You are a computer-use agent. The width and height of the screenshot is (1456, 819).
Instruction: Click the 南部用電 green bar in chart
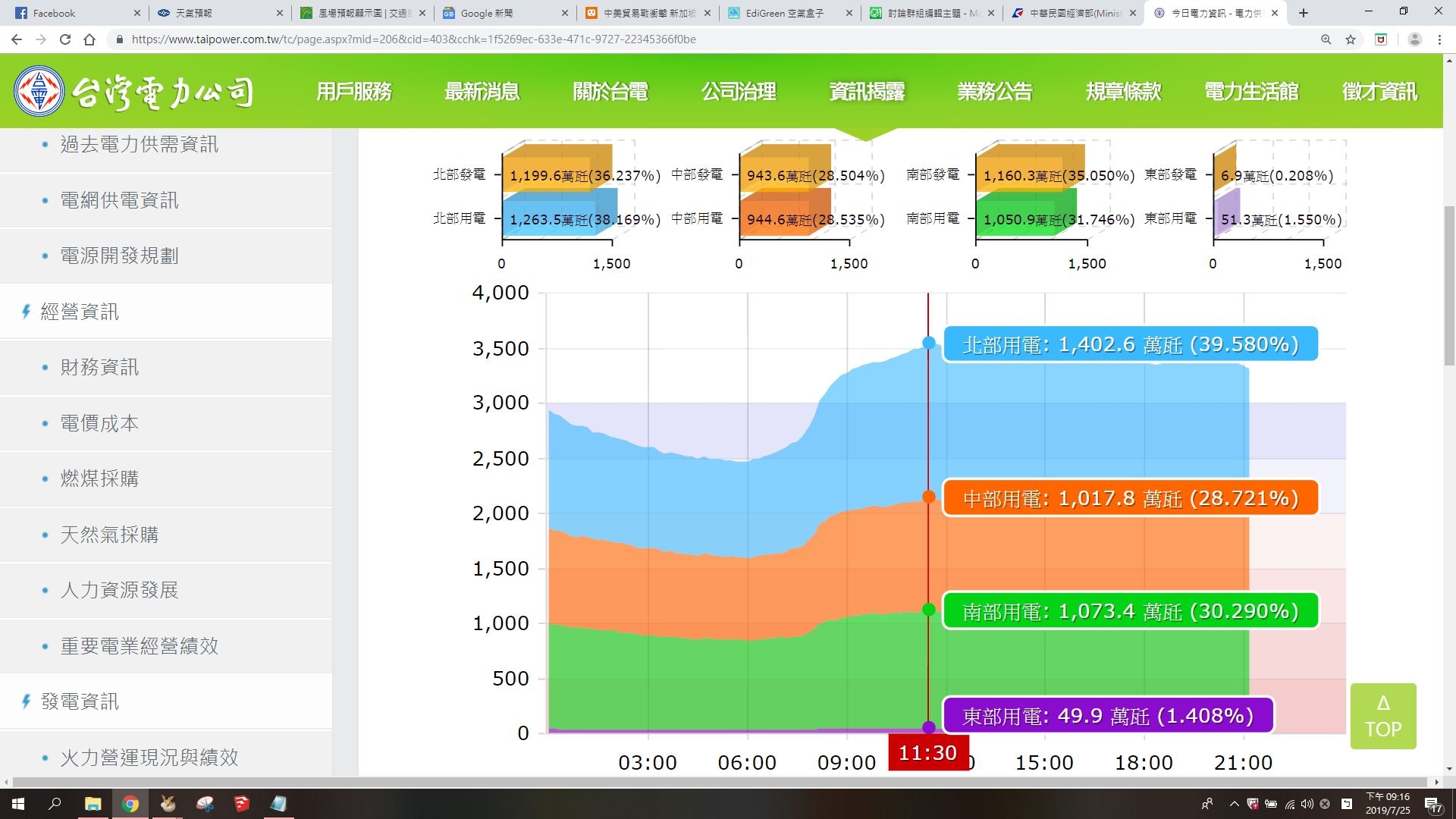1026,213
